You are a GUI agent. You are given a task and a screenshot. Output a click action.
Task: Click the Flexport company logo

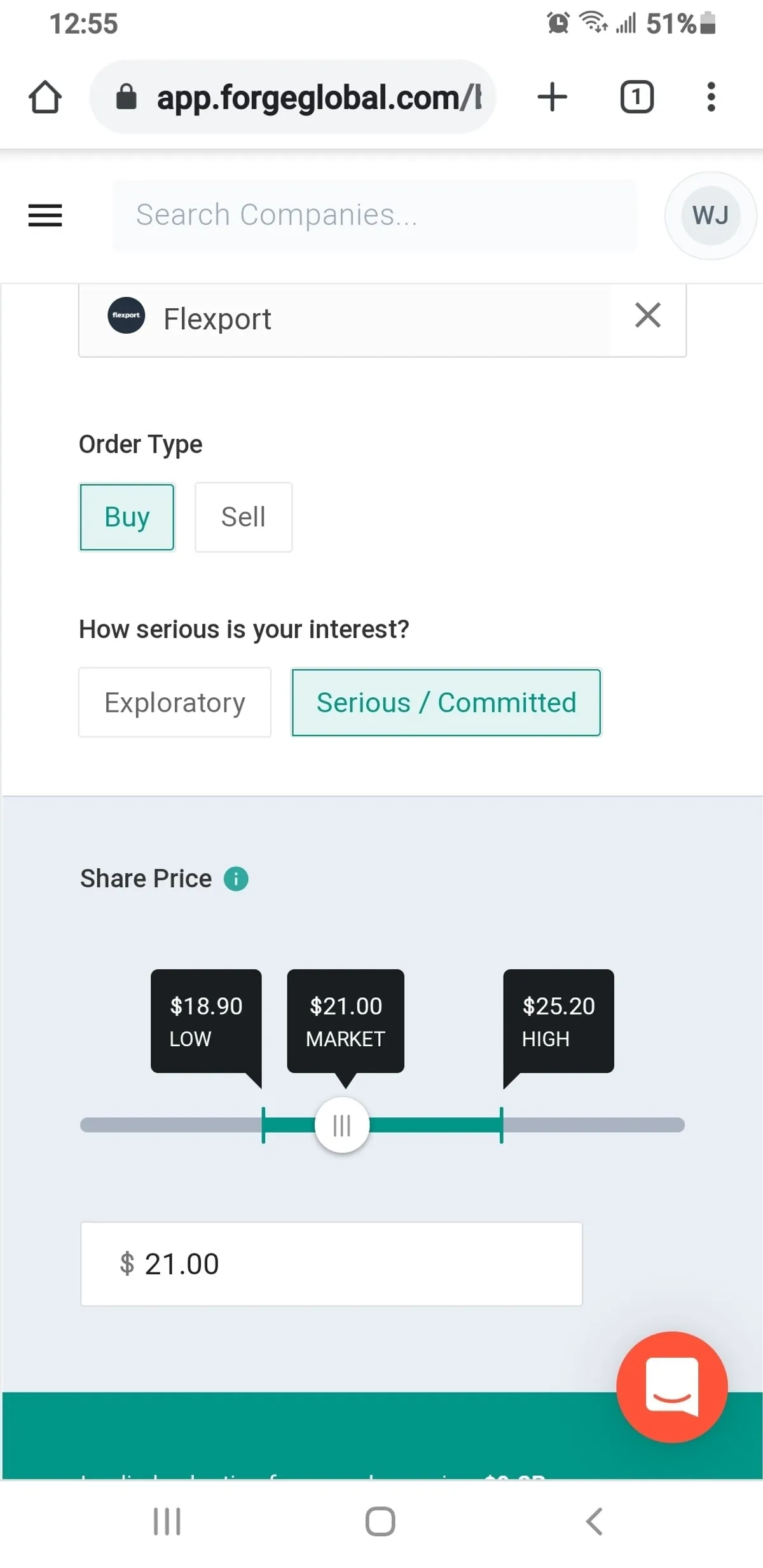tap(127, 316)
